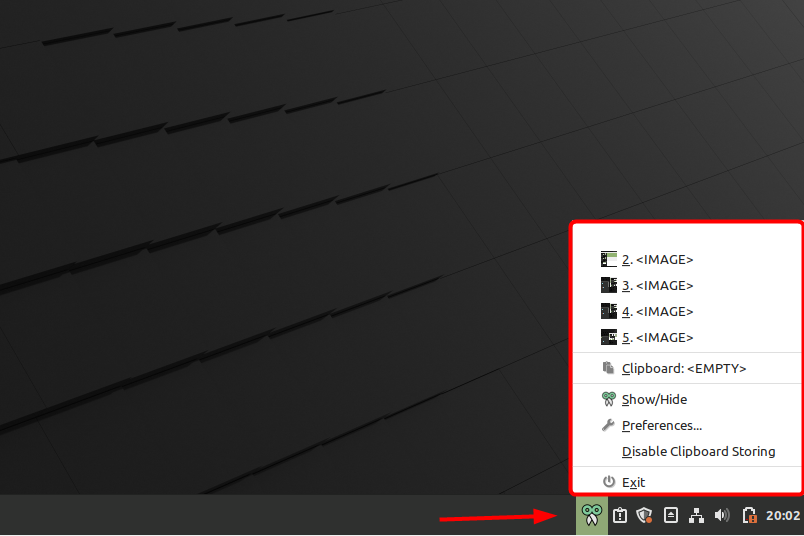Click the paste icon beside Clipboard: <EMPTY>
Image resolution: width=804 pixels, height=536 pixels.
coord(608,368)
